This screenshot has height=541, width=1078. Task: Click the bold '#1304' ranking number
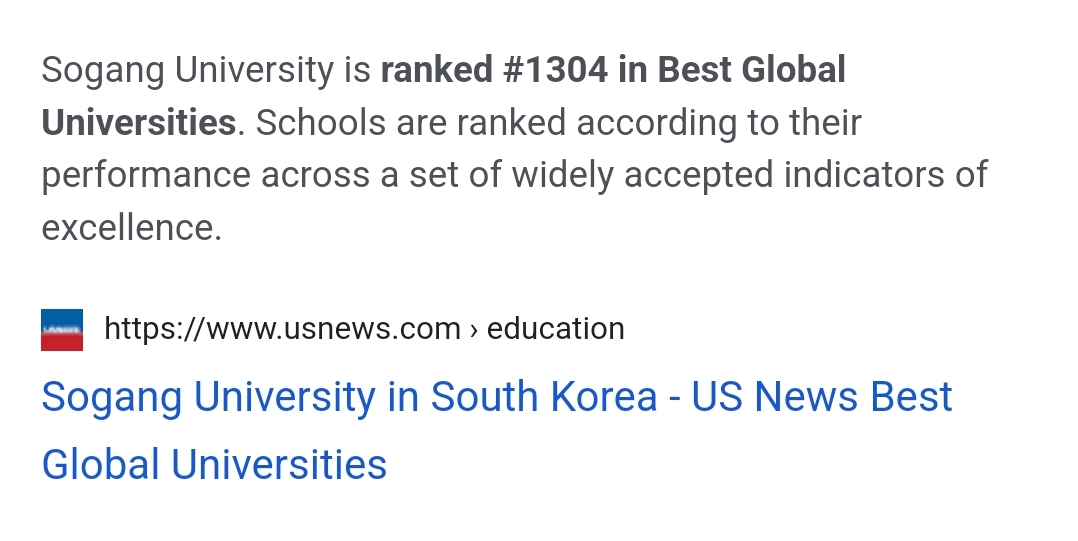tap(556, 70)
